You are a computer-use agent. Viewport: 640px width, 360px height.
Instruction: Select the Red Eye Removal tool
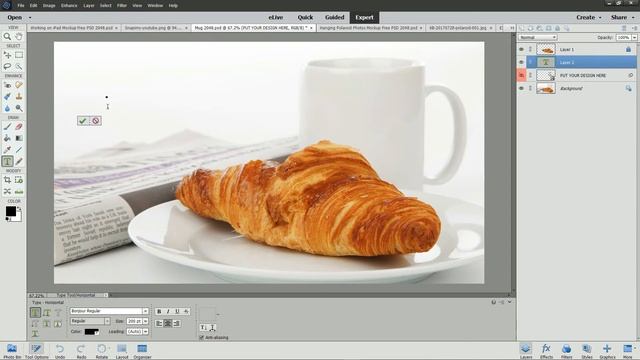coord(7,85)
